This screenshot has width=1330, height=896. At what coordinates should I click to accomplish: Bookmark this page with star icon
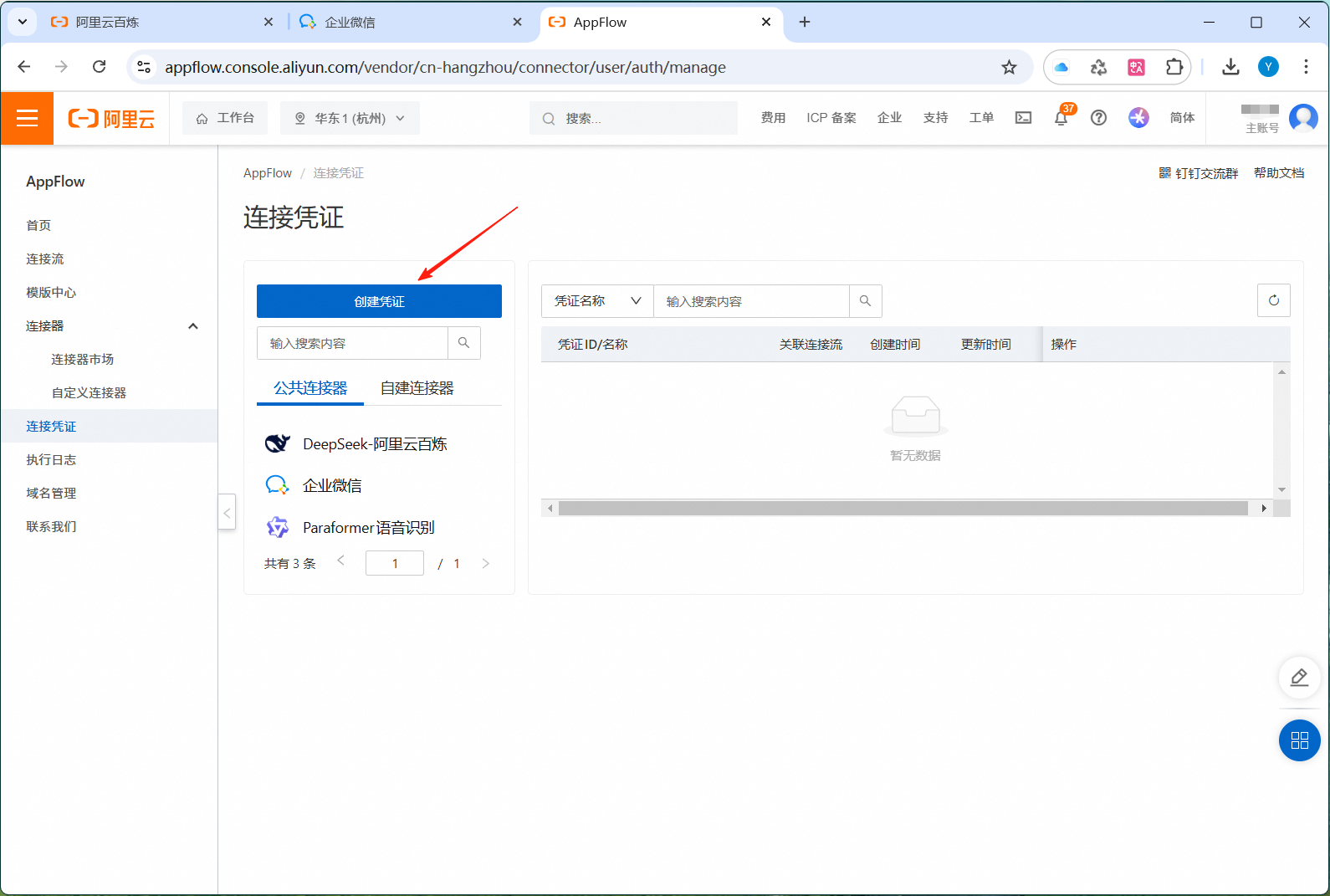1009,67
